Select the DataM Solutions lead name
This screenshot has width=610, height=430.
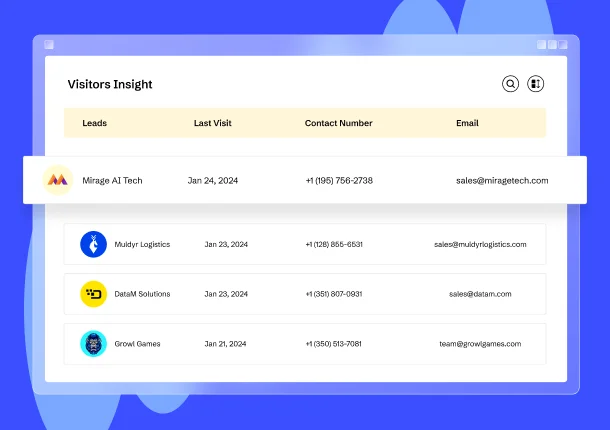click(142, 294)
